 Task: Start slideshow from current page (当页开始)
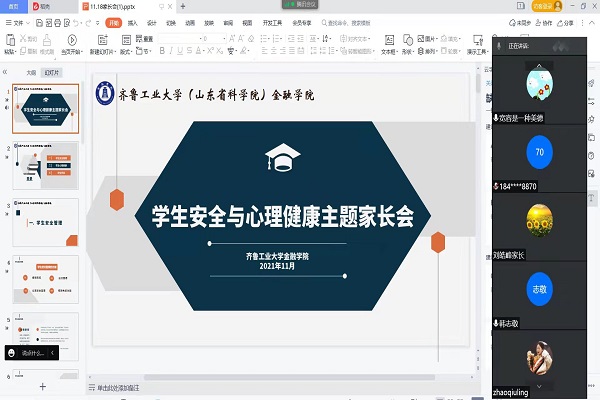pyautogui.click(x=72, y=40)
